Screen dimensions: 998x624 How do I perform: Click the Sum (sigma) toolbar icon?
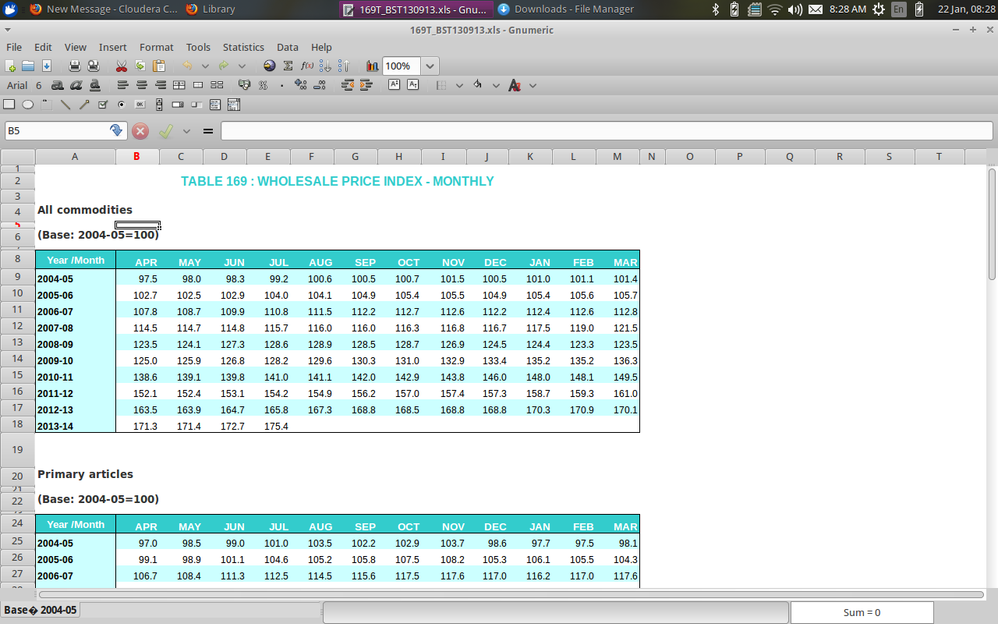[x=289, y=66]
